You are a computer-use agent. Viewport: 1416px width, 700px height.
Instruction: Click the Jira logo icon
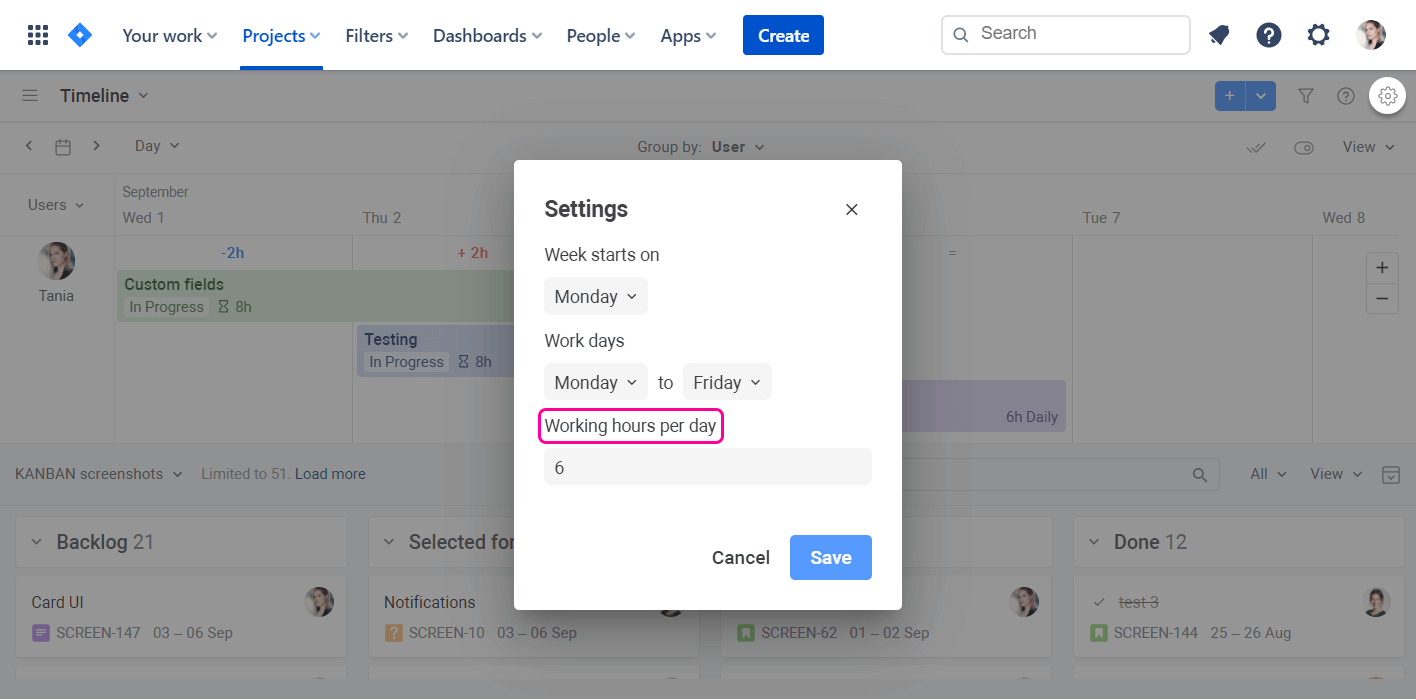80,36
